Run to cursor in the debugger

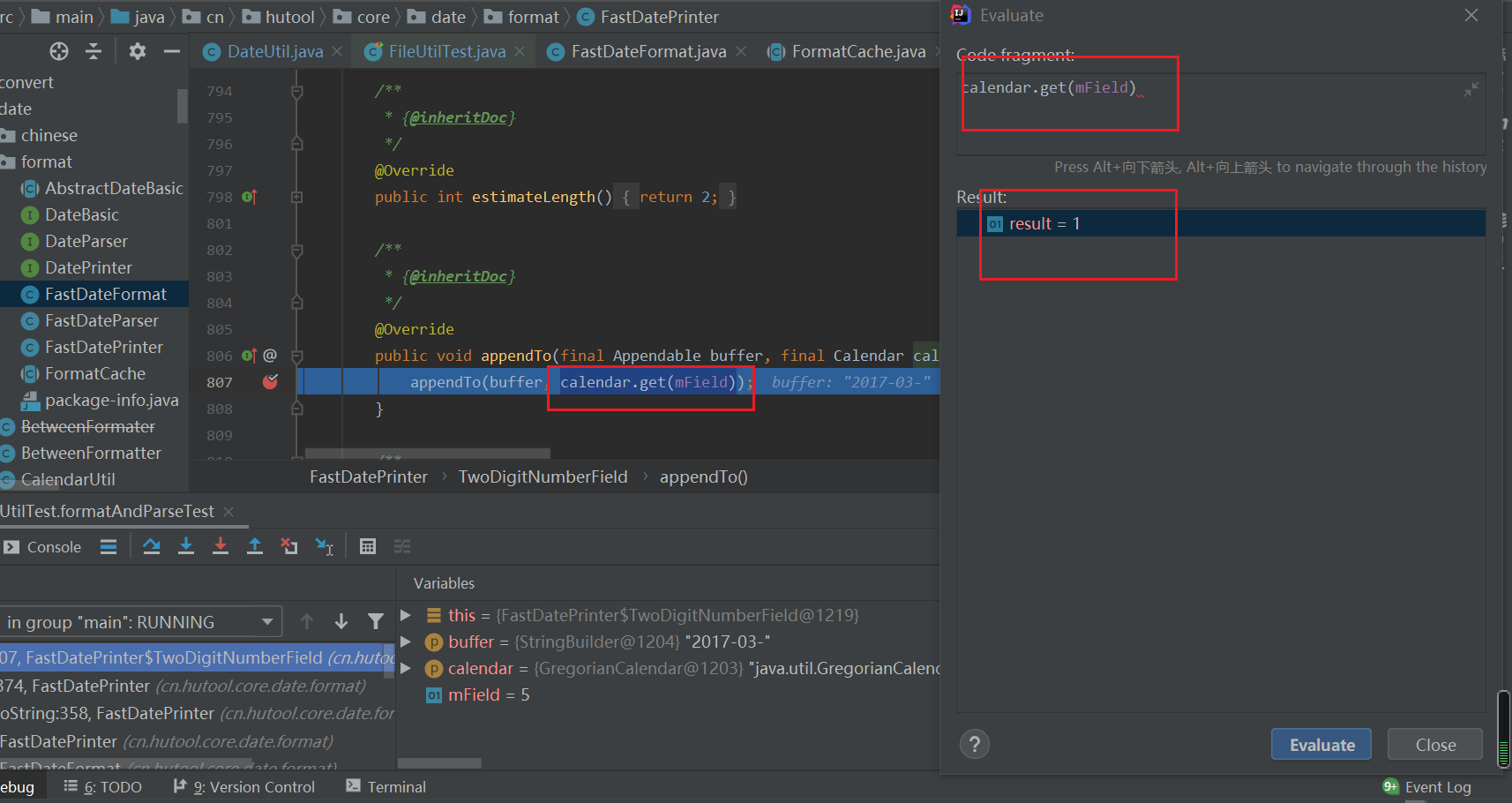tap(325, 547)
